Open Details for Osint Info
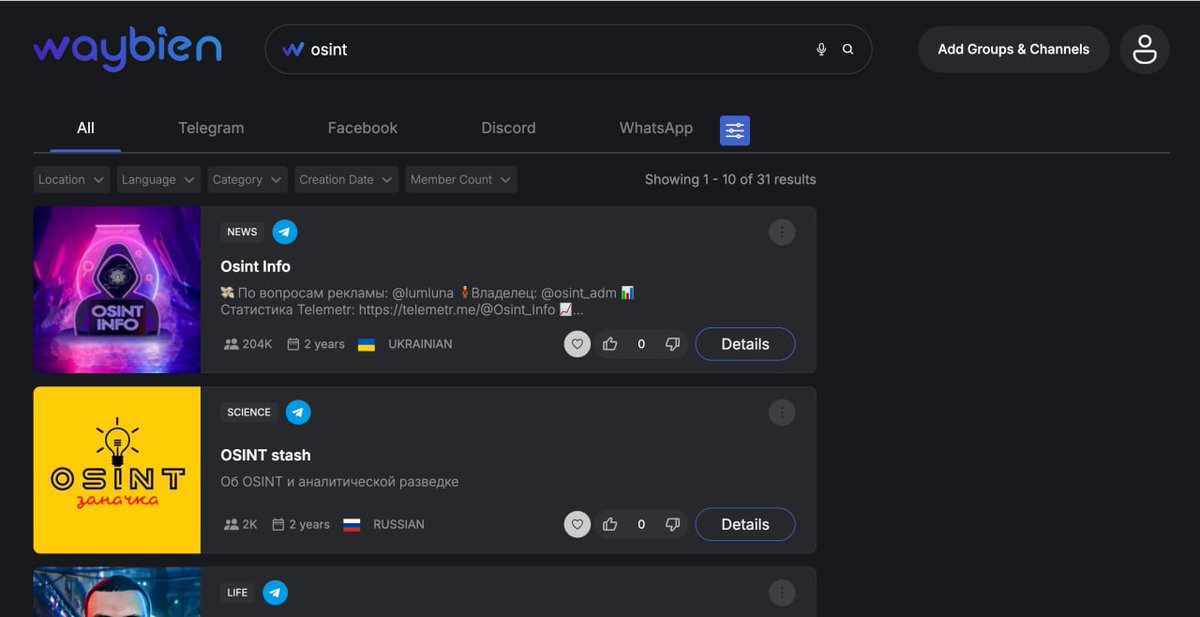Screen dimensions: 1200x617 [x=745, y=344]
